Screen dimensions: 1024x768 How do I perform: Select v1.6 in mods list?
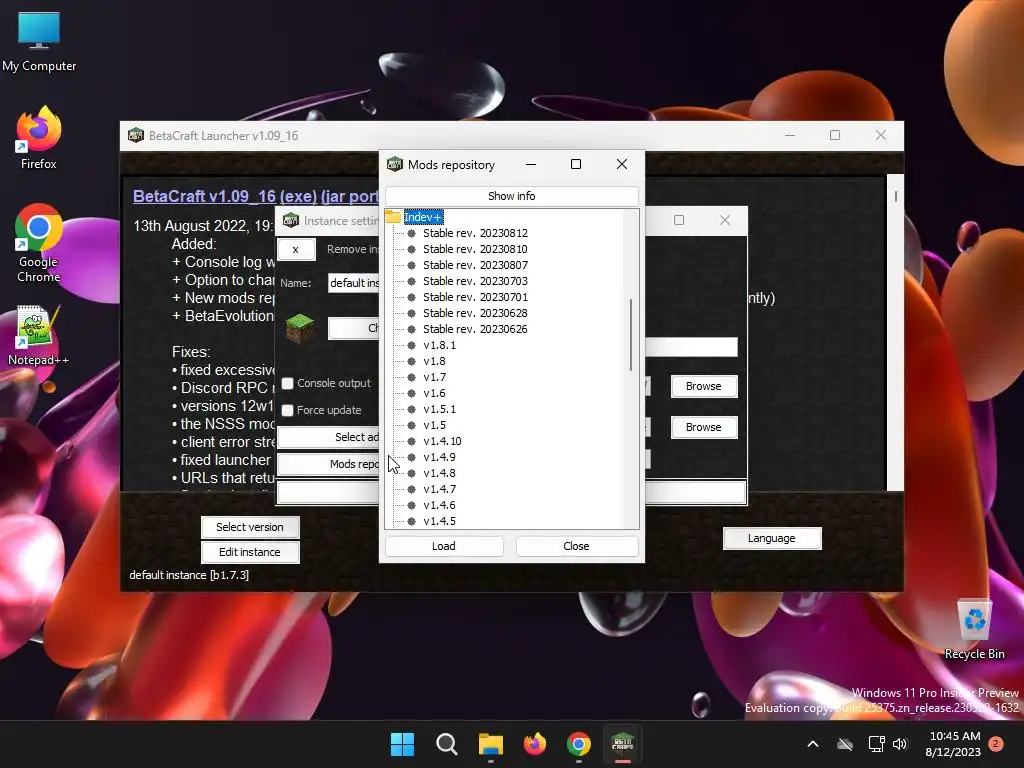[434, 393]
